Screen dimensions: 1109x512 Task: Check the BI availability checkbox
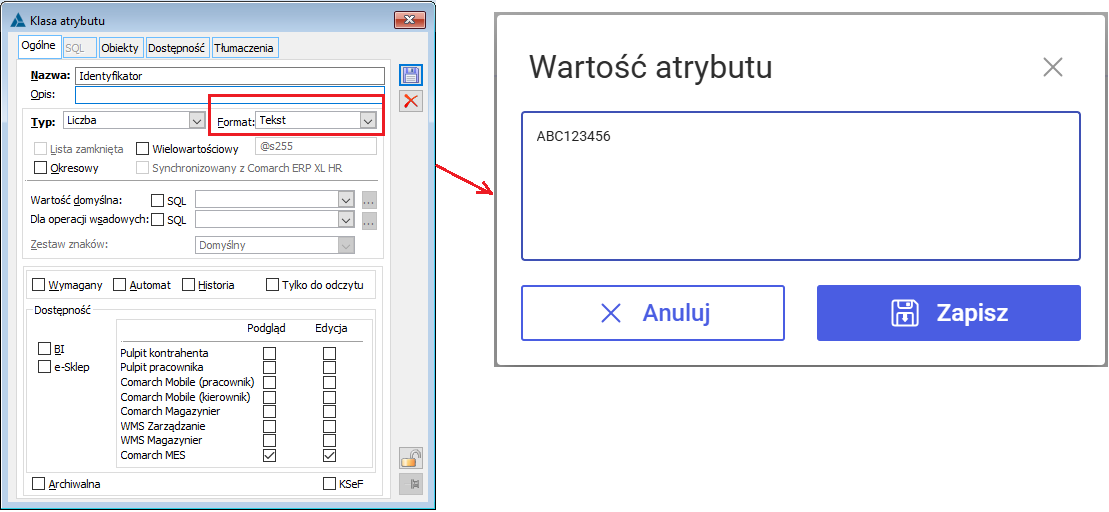pos(45,349)
